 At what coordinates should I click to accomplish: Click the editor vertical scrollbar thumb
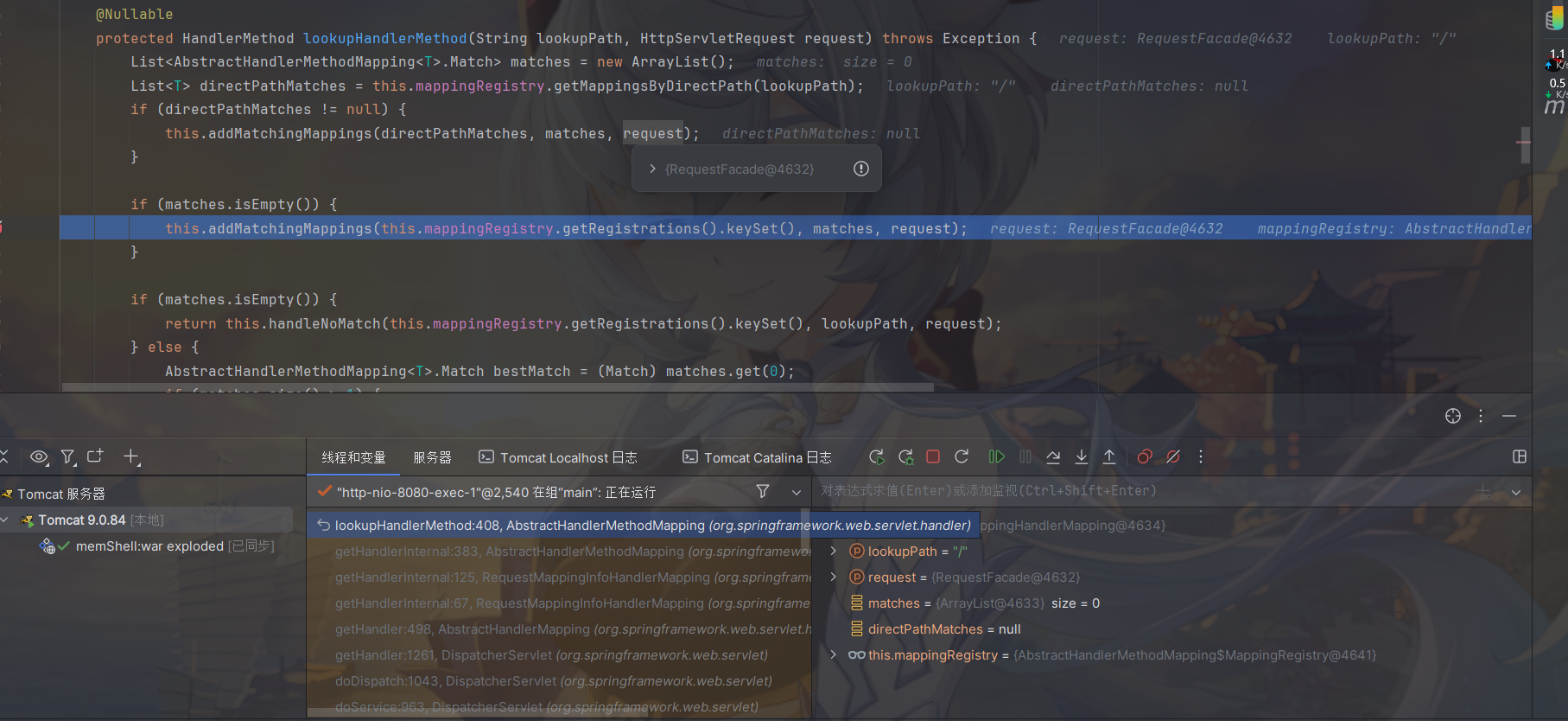point(1526,144)
